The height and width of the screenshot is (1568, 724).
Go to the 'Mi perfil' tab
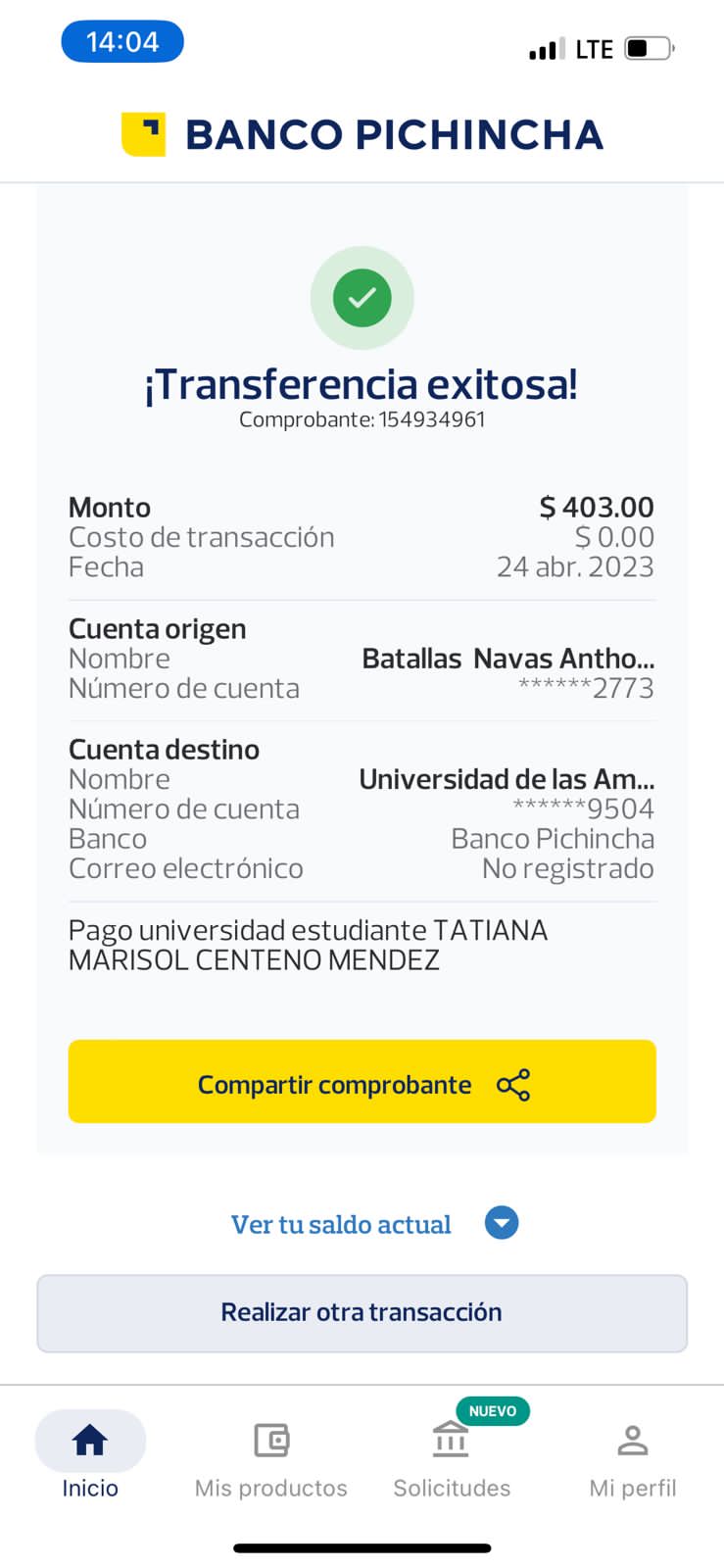point(633,1488)
